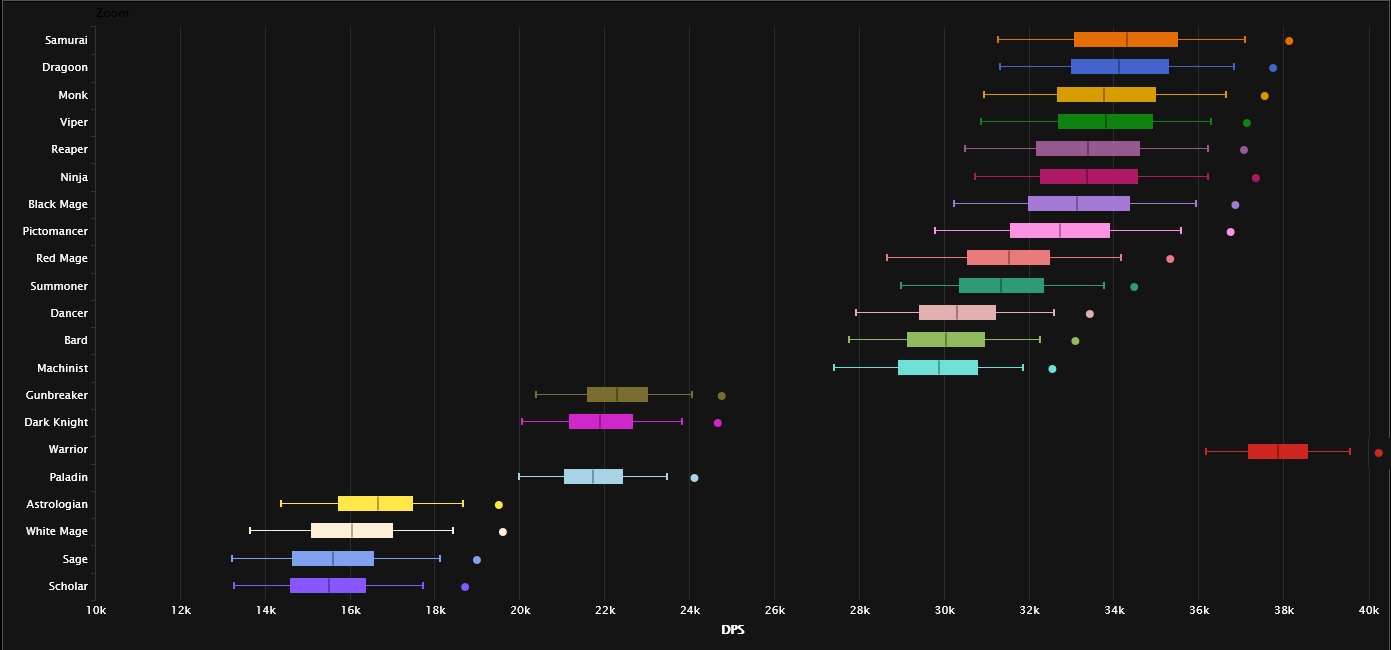Click the Pictomancer outlier dot
The height and width of the screenshot is (650, 1391).
click(1231, 232)
